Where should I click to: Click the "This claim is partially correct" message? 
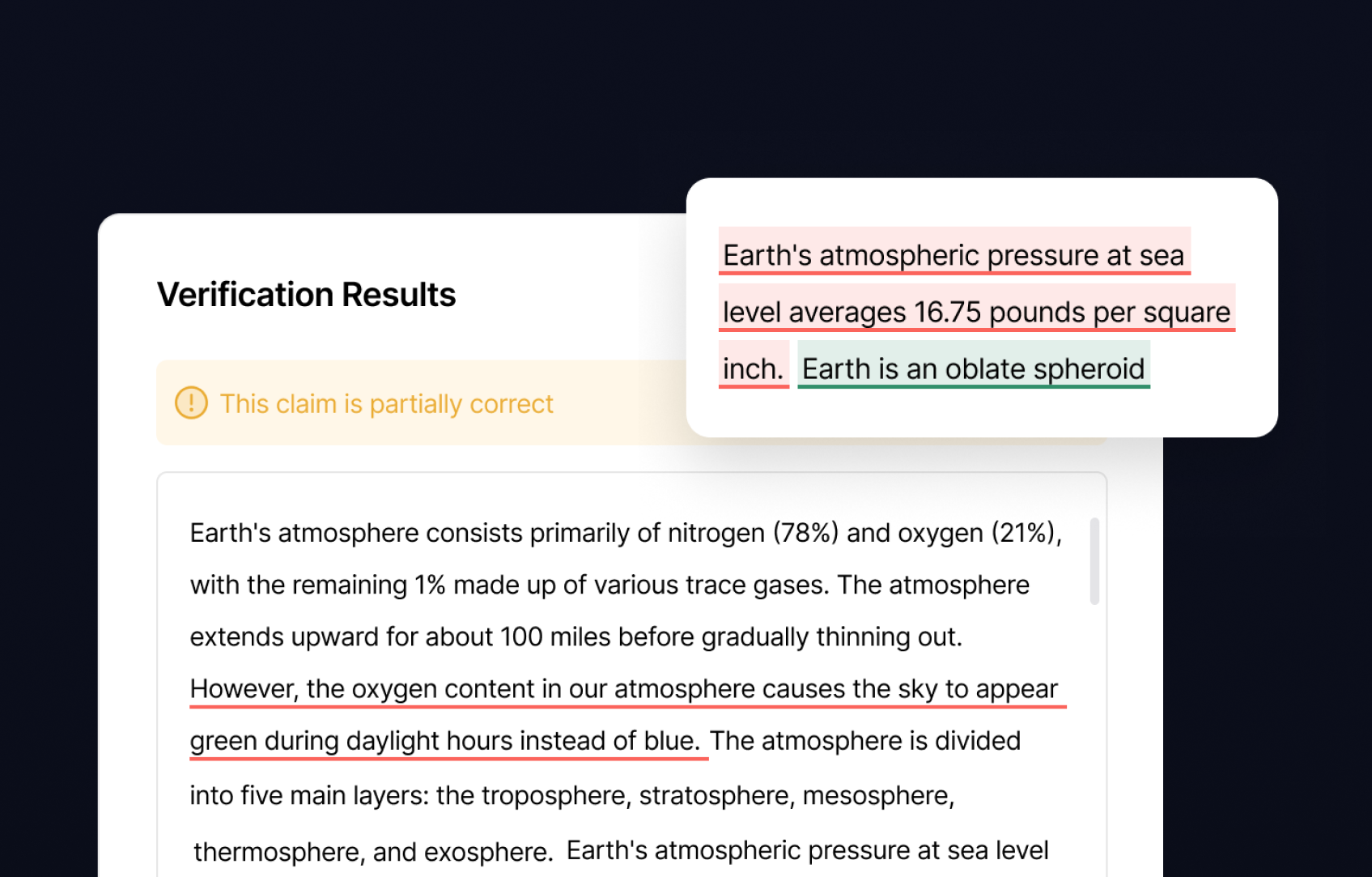pos(386,403)
